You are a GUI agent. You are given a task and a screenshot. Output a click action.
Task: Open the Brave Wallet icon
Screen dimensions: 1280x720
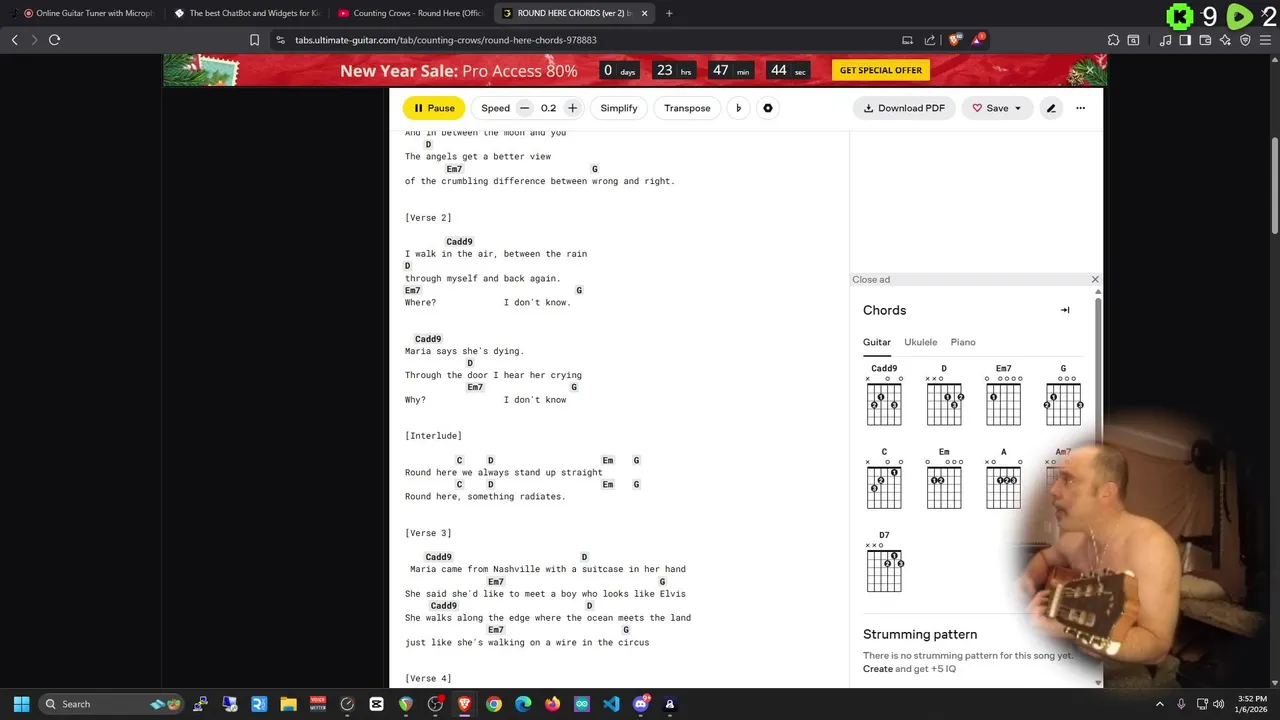coord(1205,40)
